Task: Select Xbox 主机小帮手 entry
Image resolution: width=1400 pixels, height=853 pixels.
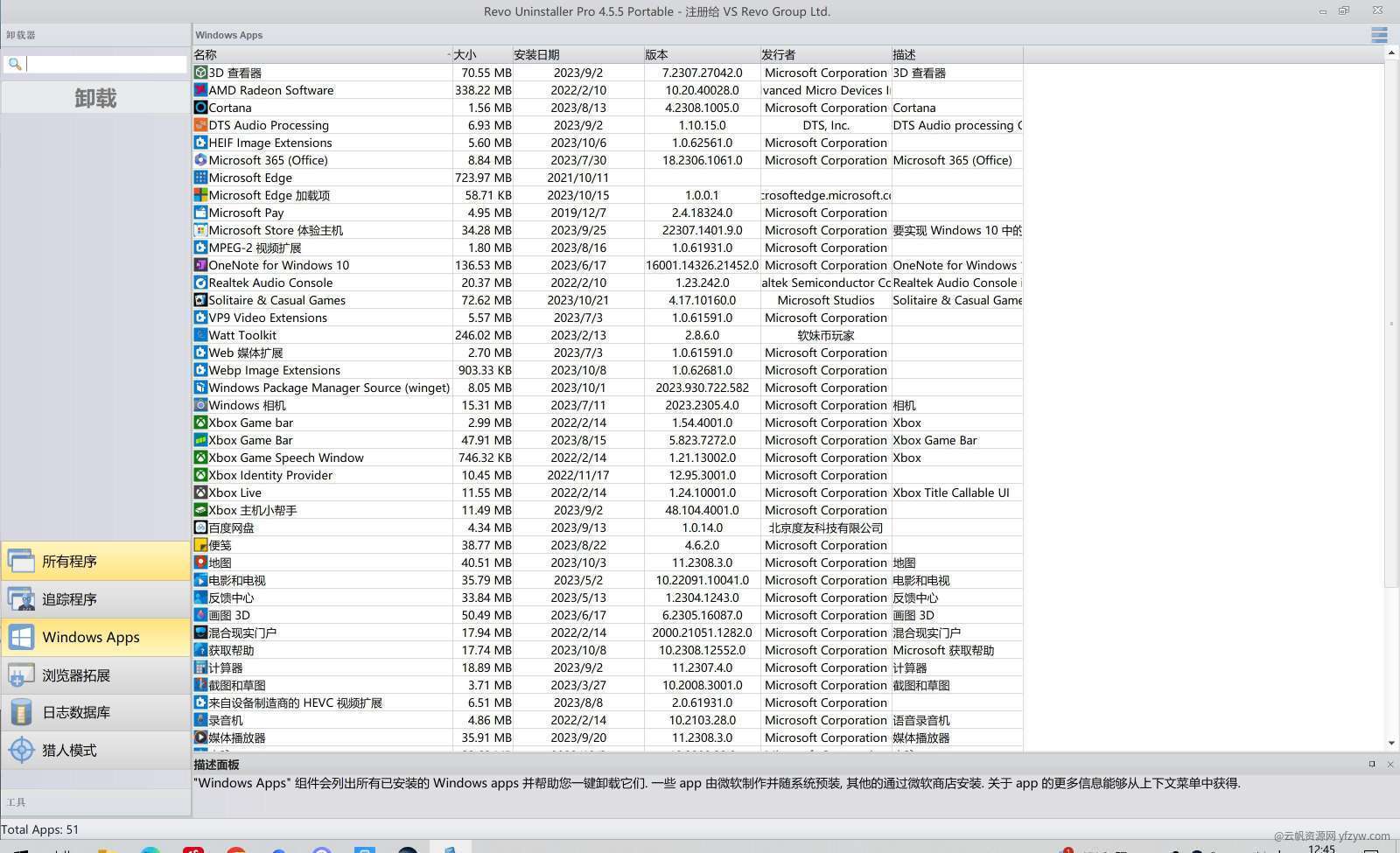Action: (x=607, y=510)
